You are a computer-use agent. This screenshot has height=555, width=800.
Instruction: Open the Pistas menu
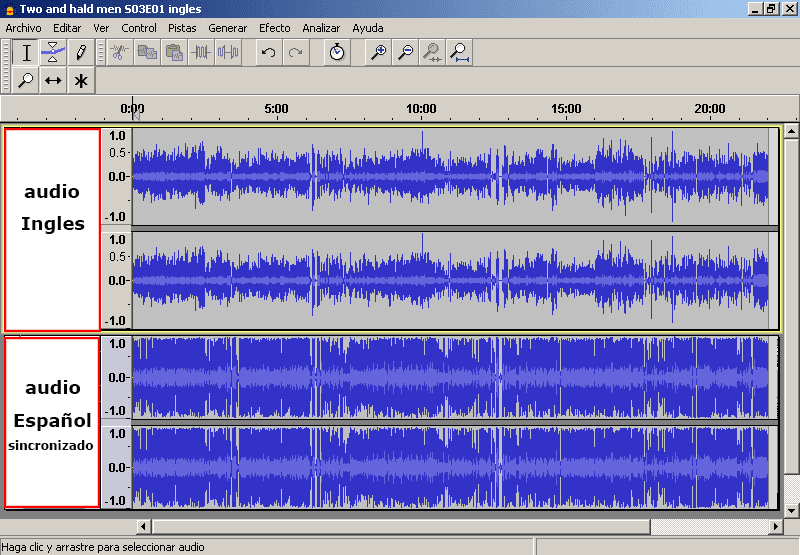click(x=182, y=28)
